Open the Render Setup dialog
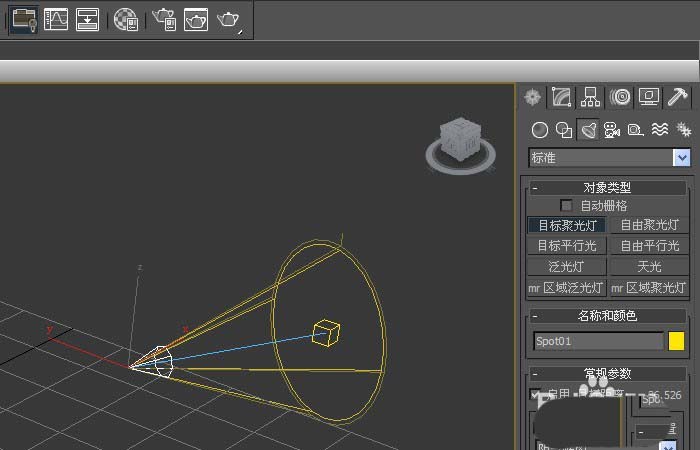700x450 pixels. pos(164,20)
